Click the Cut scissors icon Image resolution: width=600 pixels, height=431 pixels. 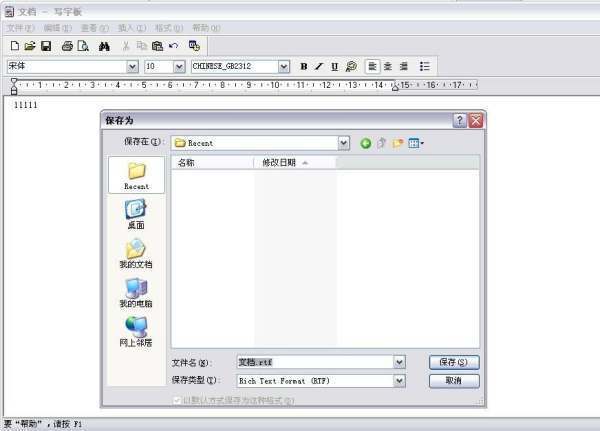[x=126, y=46]
